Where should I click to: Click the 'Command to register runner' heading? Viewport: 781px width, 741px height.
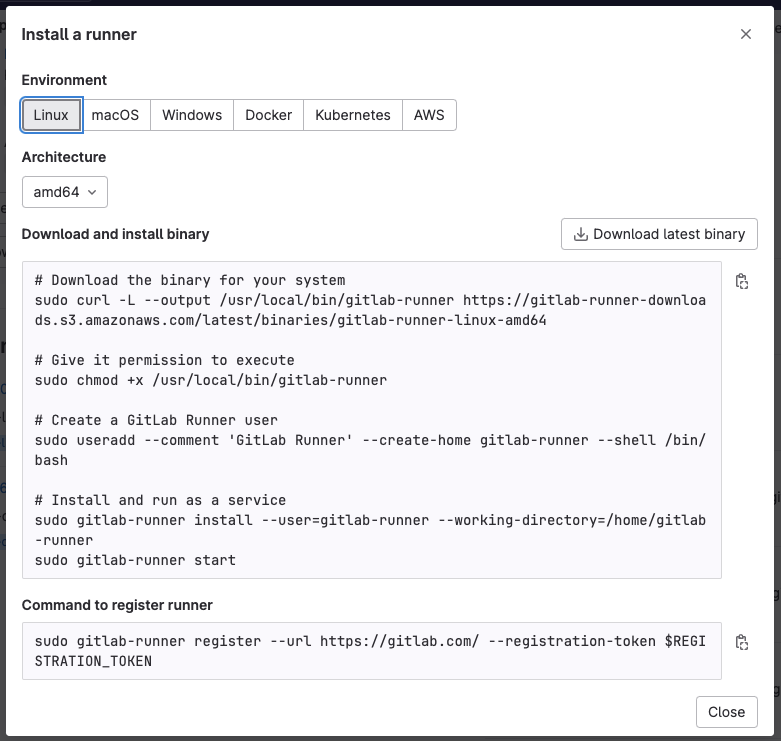[x=117, y=605]
